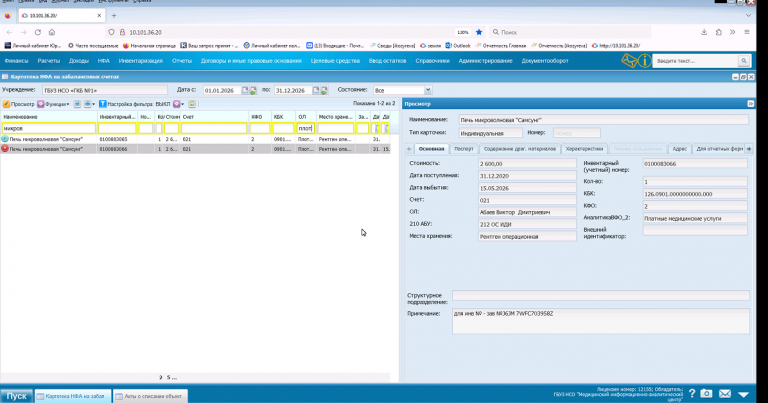Click the browser home icon

point(52,32)
